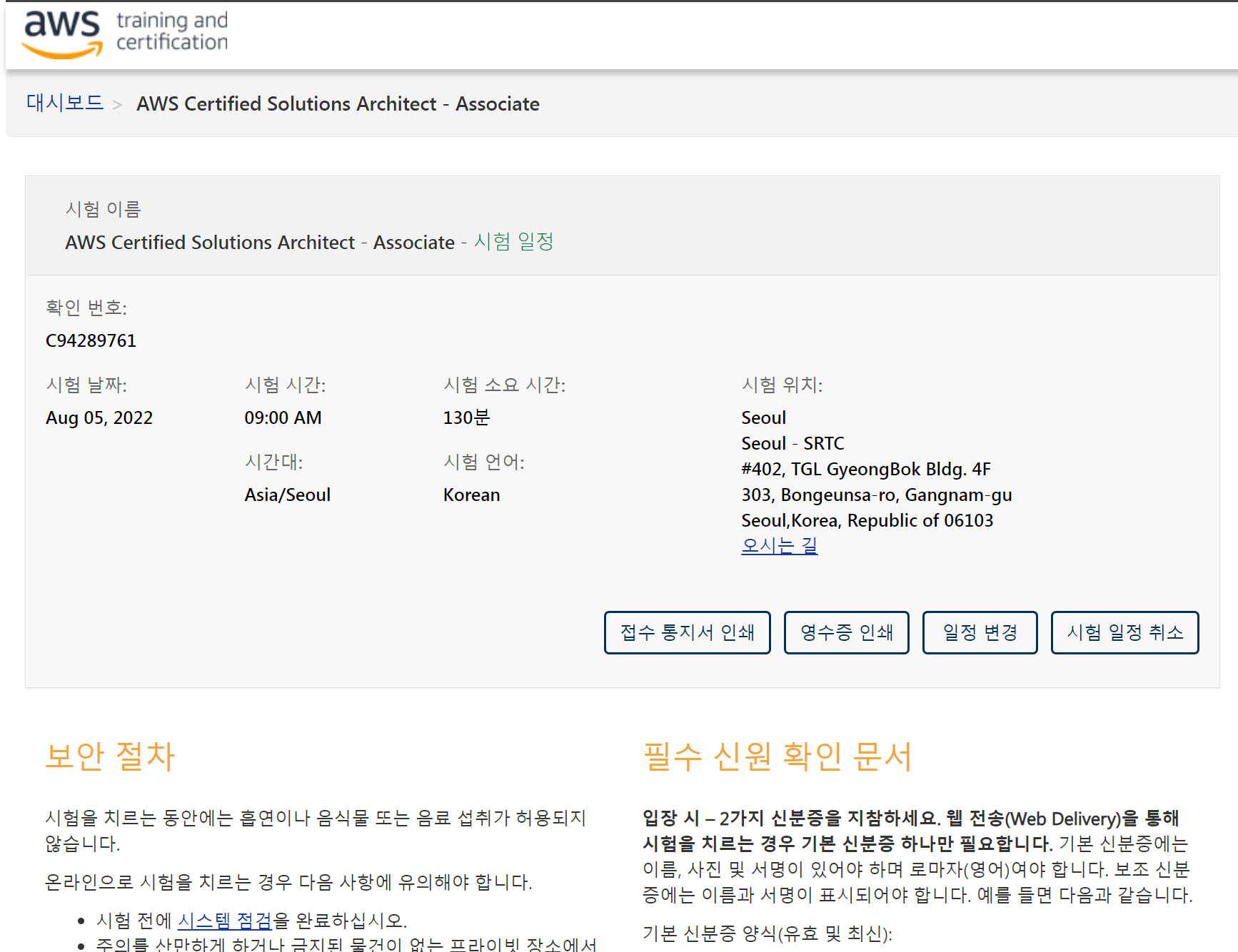Click the Seoul - SRTC location line
Screen dimensions: 1238x952
tap(792, 443)
